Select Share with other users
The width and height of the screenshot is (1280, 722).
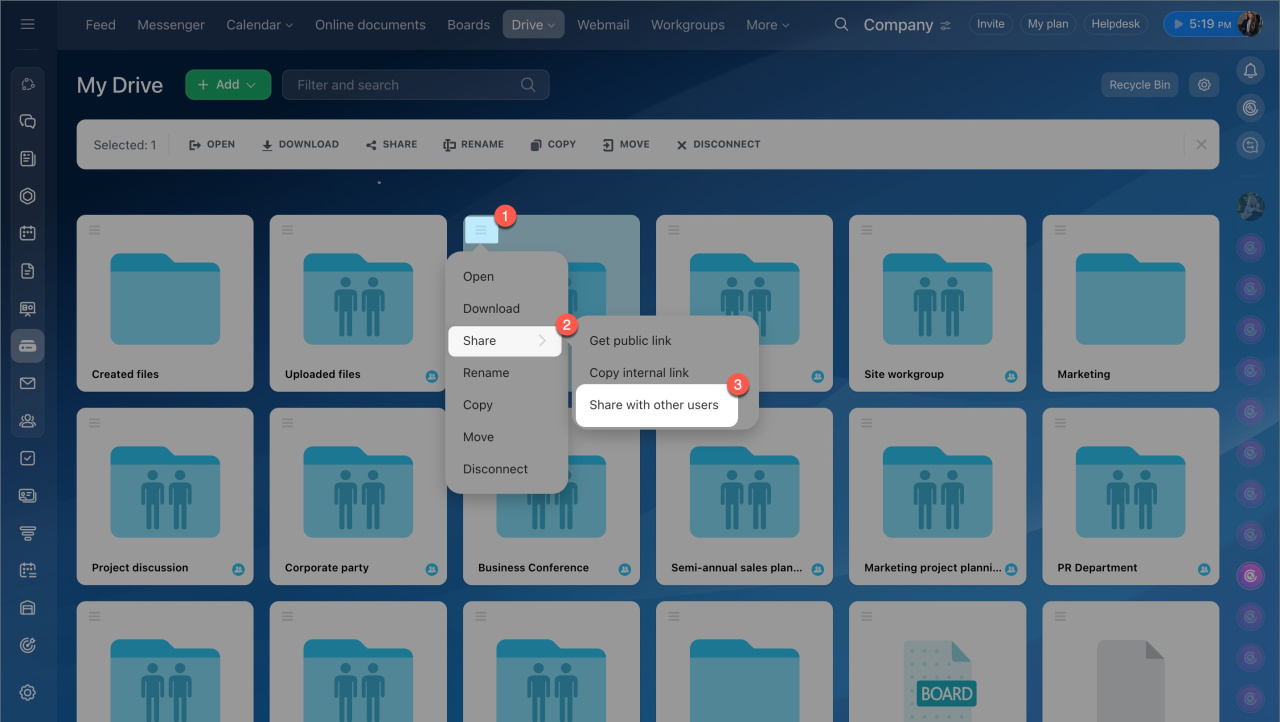pos(654,405)
